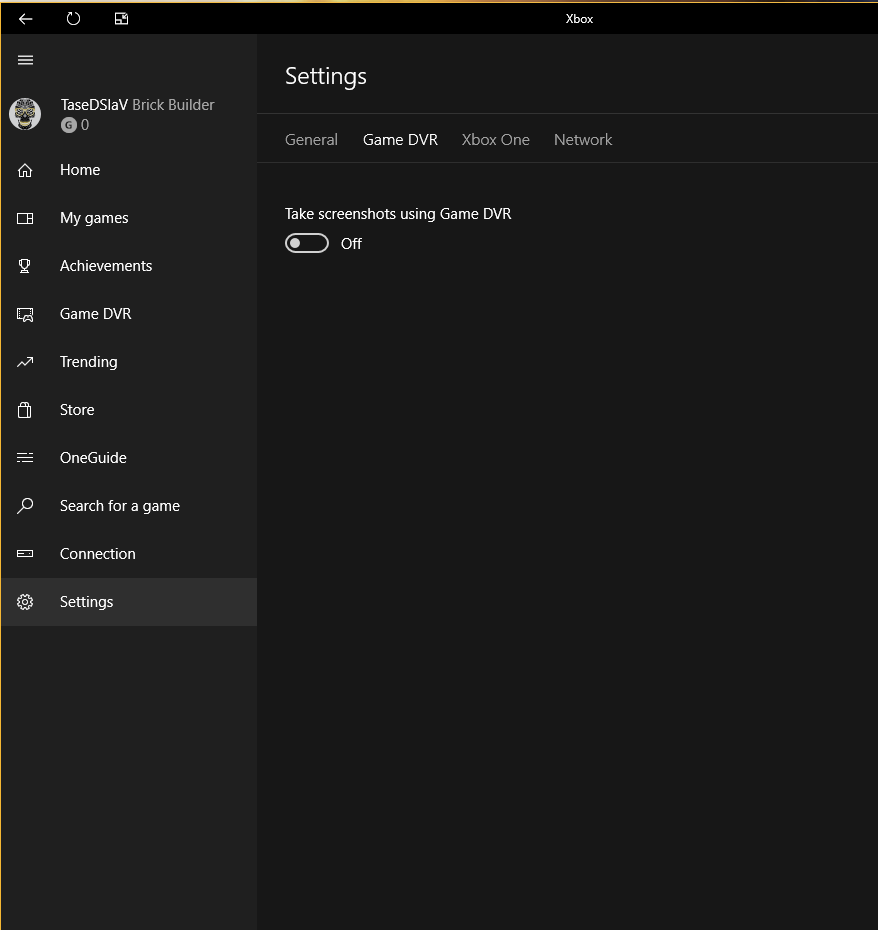
Task: Click the Achievements trophy icon
Action: (x=26, y=266)
